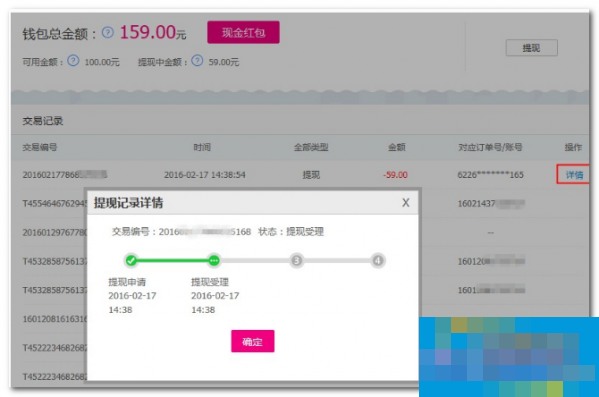Click transaction time 2016-02-17 14:38:54

pyautogui.click(x=205, y=175)
